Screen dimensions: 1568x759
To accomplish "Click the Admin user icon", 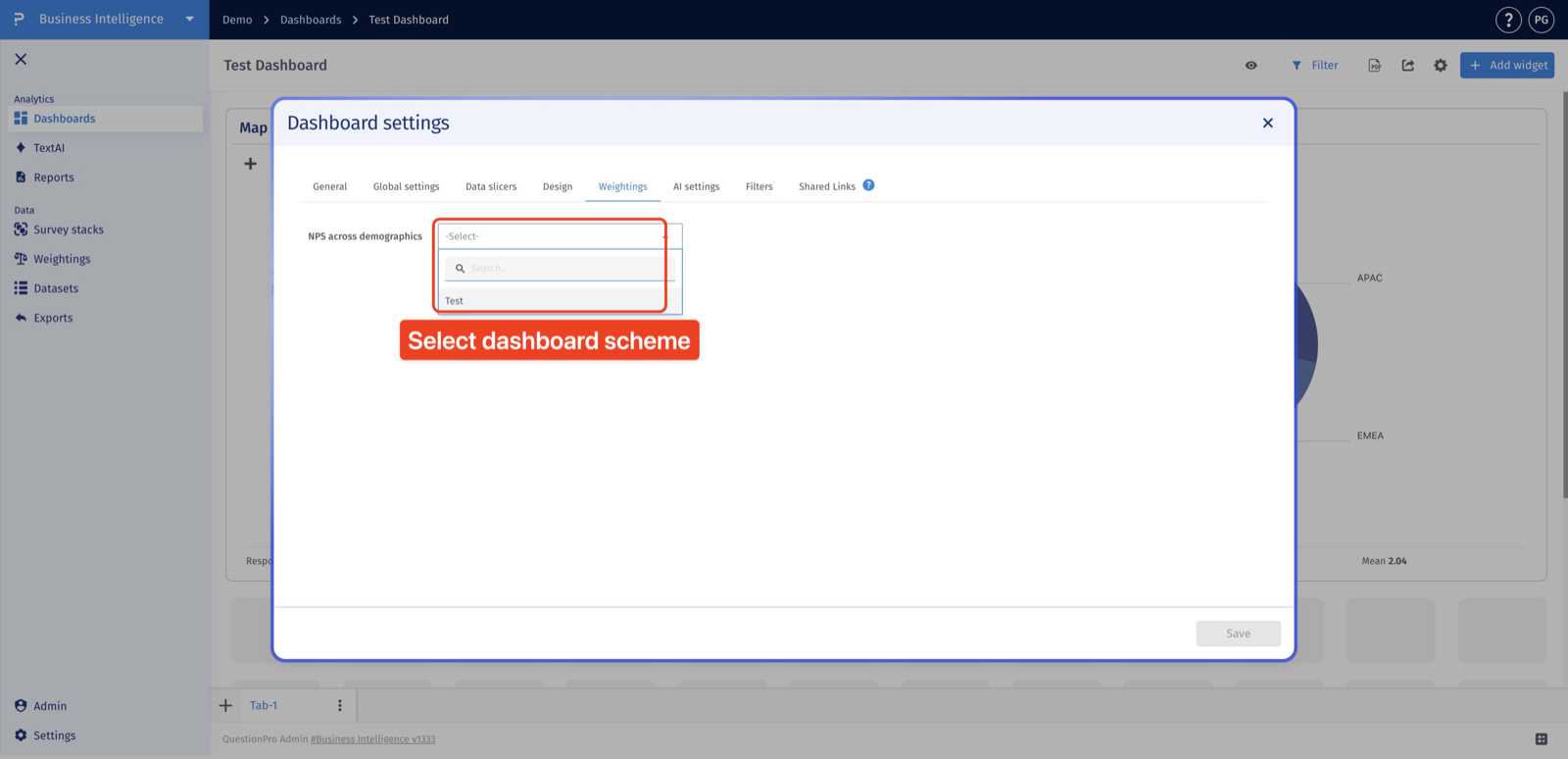I will (x=21, y=705).
